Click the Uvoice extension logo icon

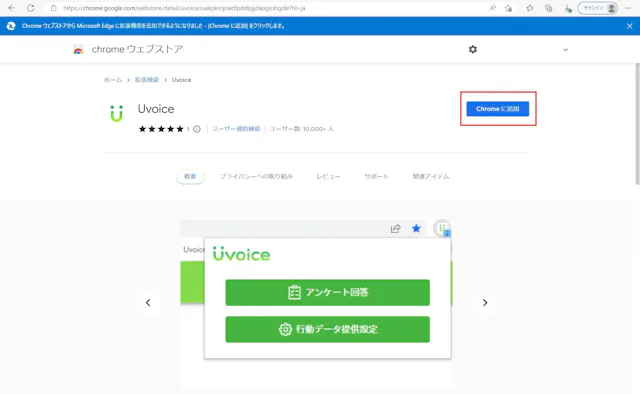116,114
